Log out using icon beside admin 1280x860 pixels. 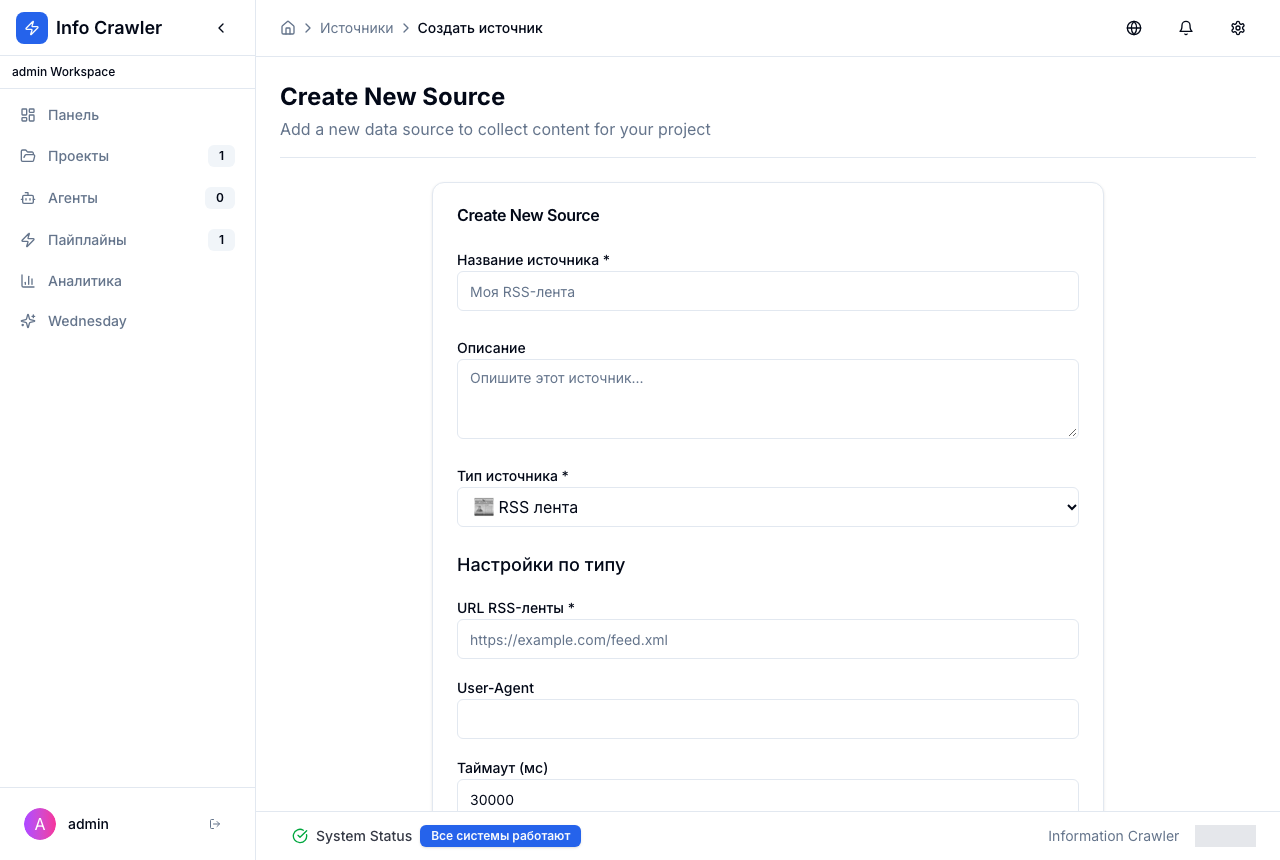pyautogui.click(x=215, y=824)
